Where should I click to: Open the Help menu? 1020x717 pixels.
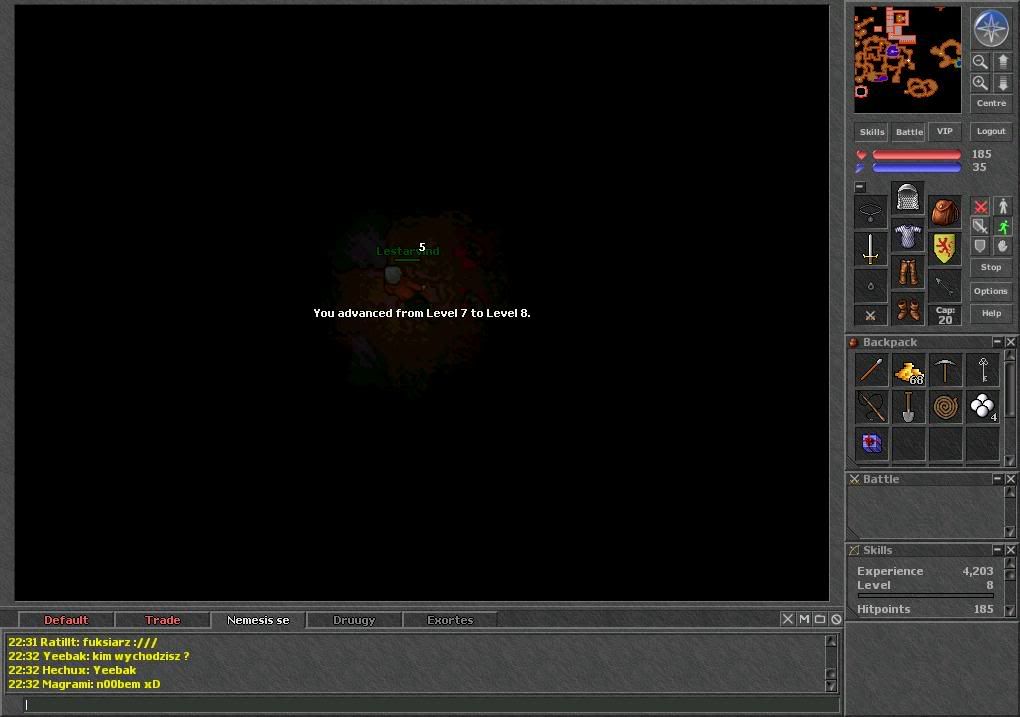991,314
